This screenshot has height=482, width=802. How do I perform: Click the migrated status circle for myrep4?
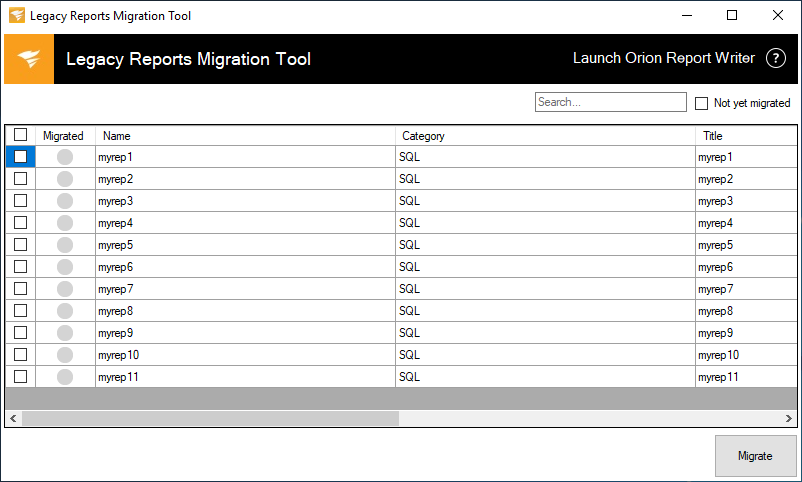tap(65, 223)
